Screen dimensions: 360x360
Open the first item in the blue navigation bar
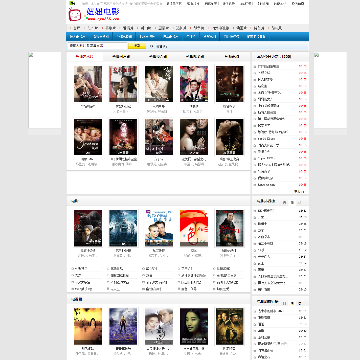pyautogui.click(x=78, y=37)
